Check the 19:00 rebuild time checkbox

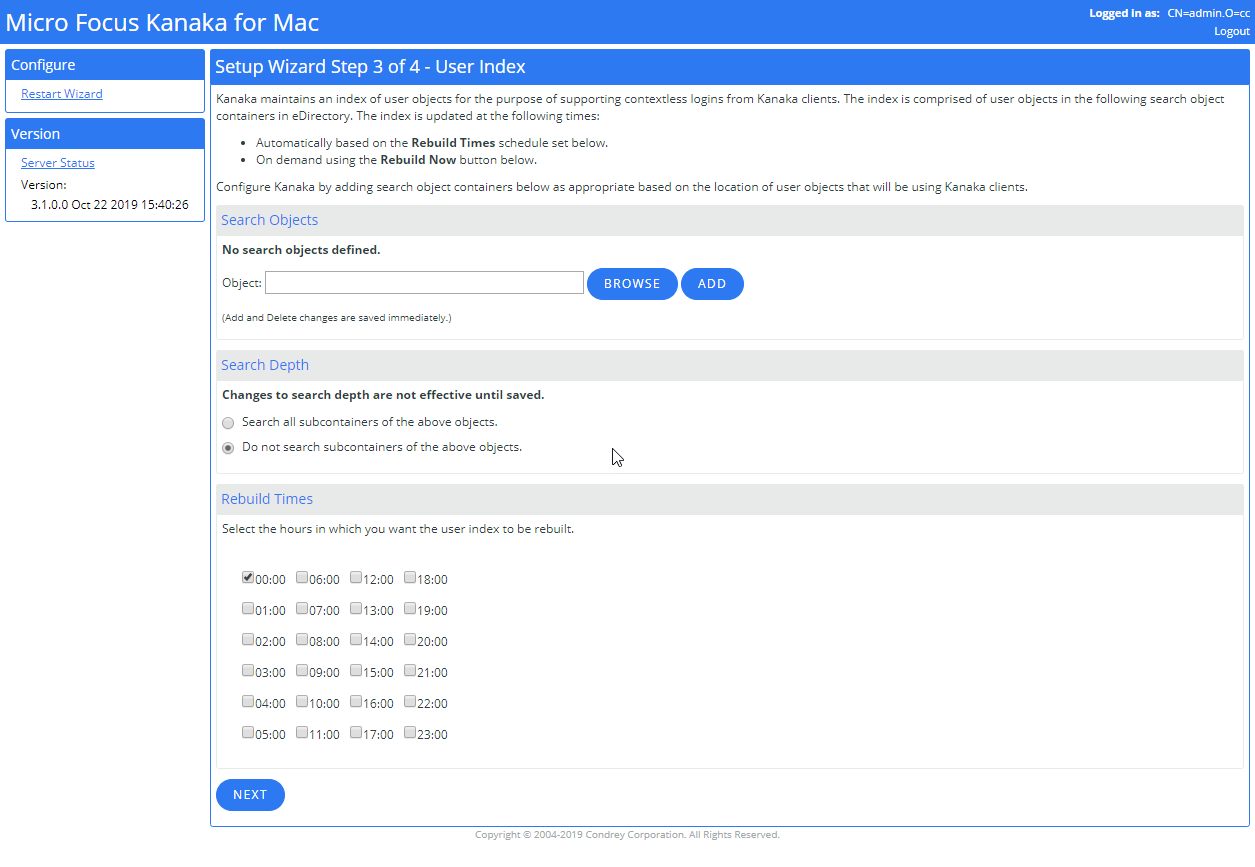(x=410, y=608)
